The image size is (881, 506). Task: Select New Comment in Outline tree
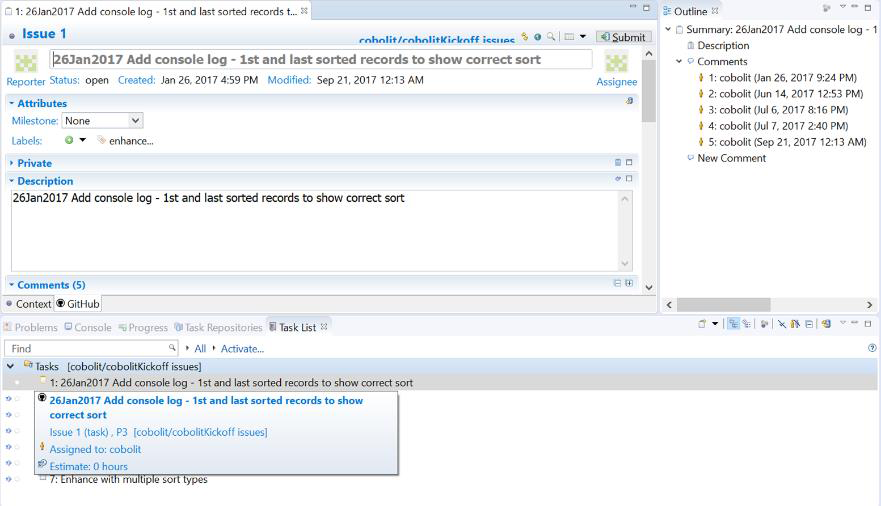point(732,158)
